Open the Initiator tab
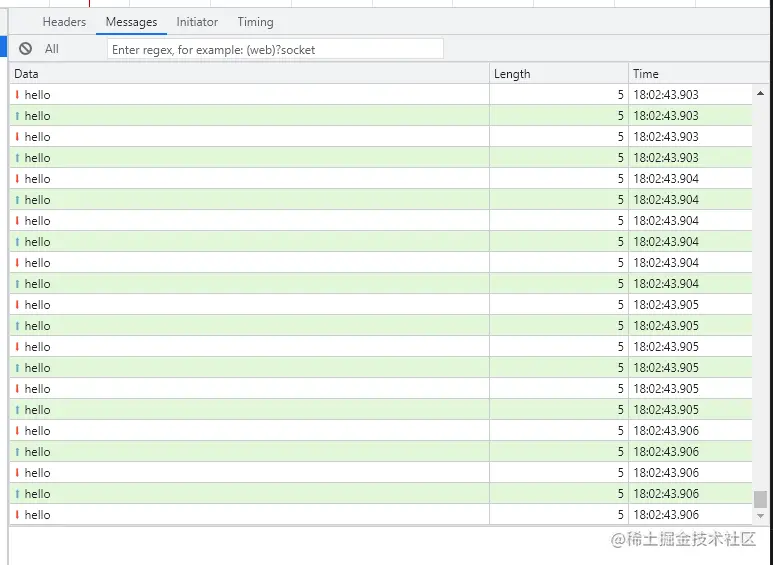Screen dimensions: 773x565 tap(197, 22)
